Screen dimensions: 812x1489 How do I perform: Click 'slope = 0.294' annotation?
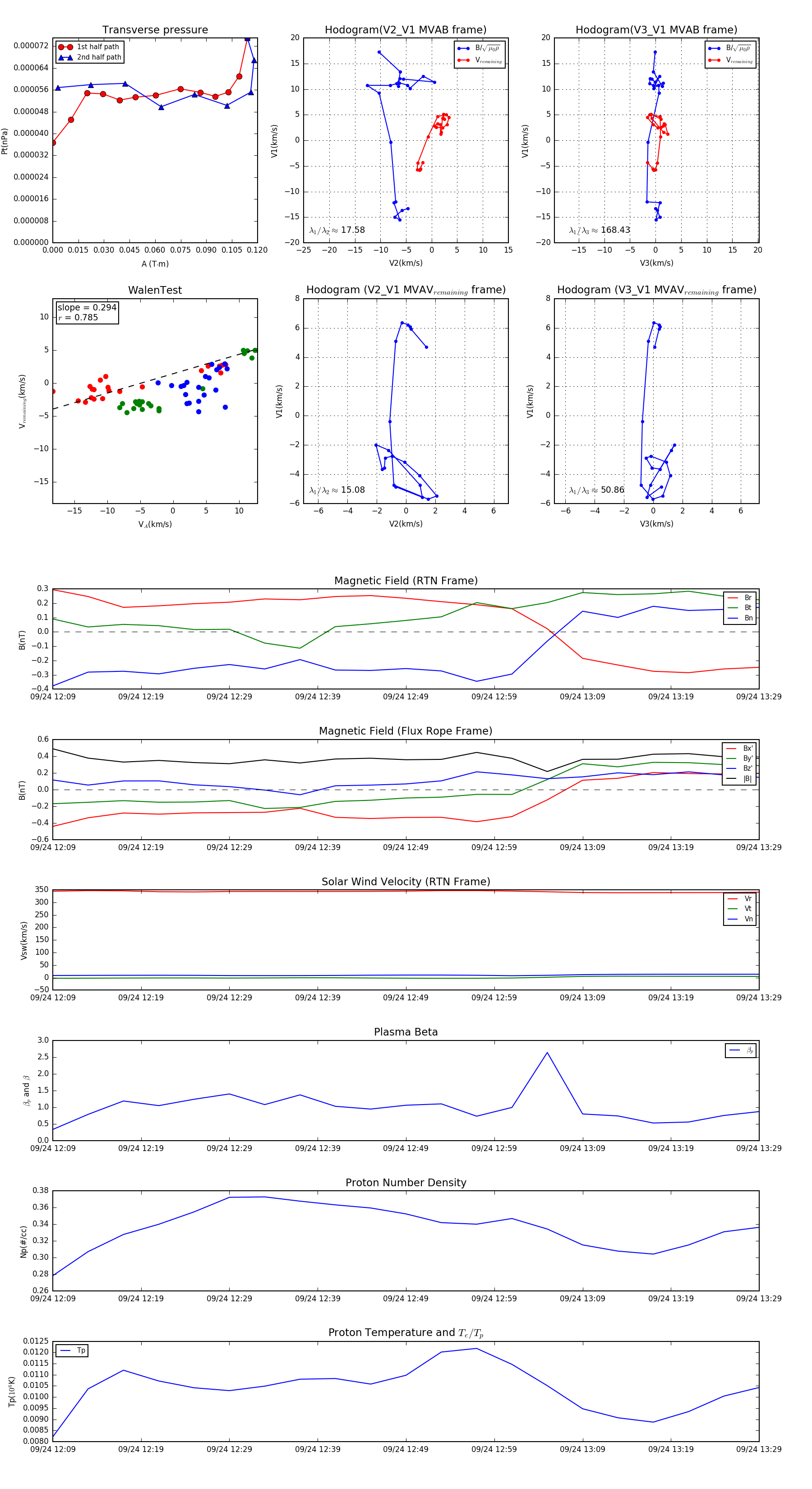point(87,308)
